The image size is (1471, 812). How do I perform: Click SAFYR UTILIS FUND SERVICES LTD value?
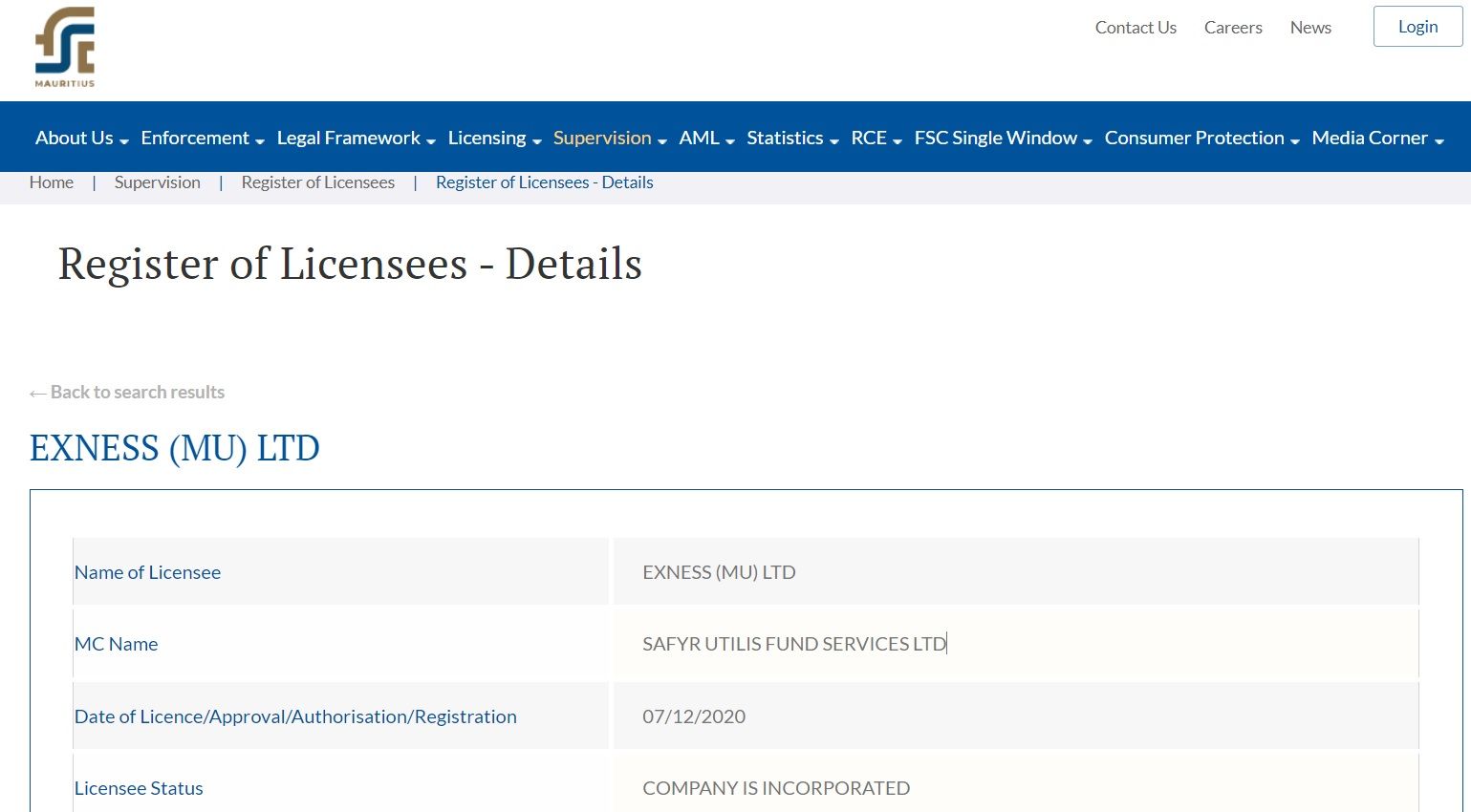pos(794,644)
